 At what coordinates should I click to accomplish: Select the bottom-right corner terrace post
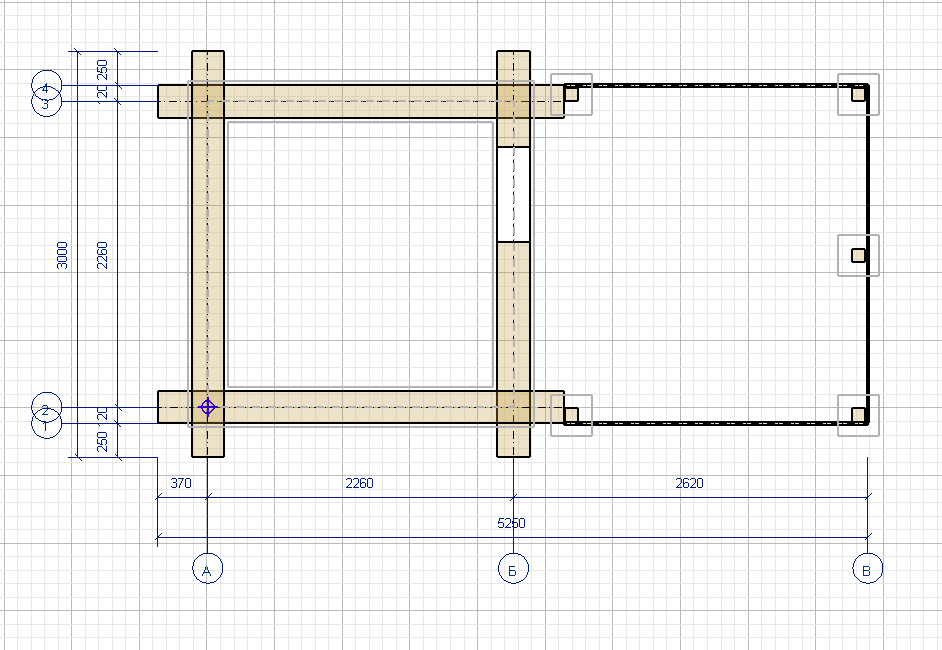(858, 414)
